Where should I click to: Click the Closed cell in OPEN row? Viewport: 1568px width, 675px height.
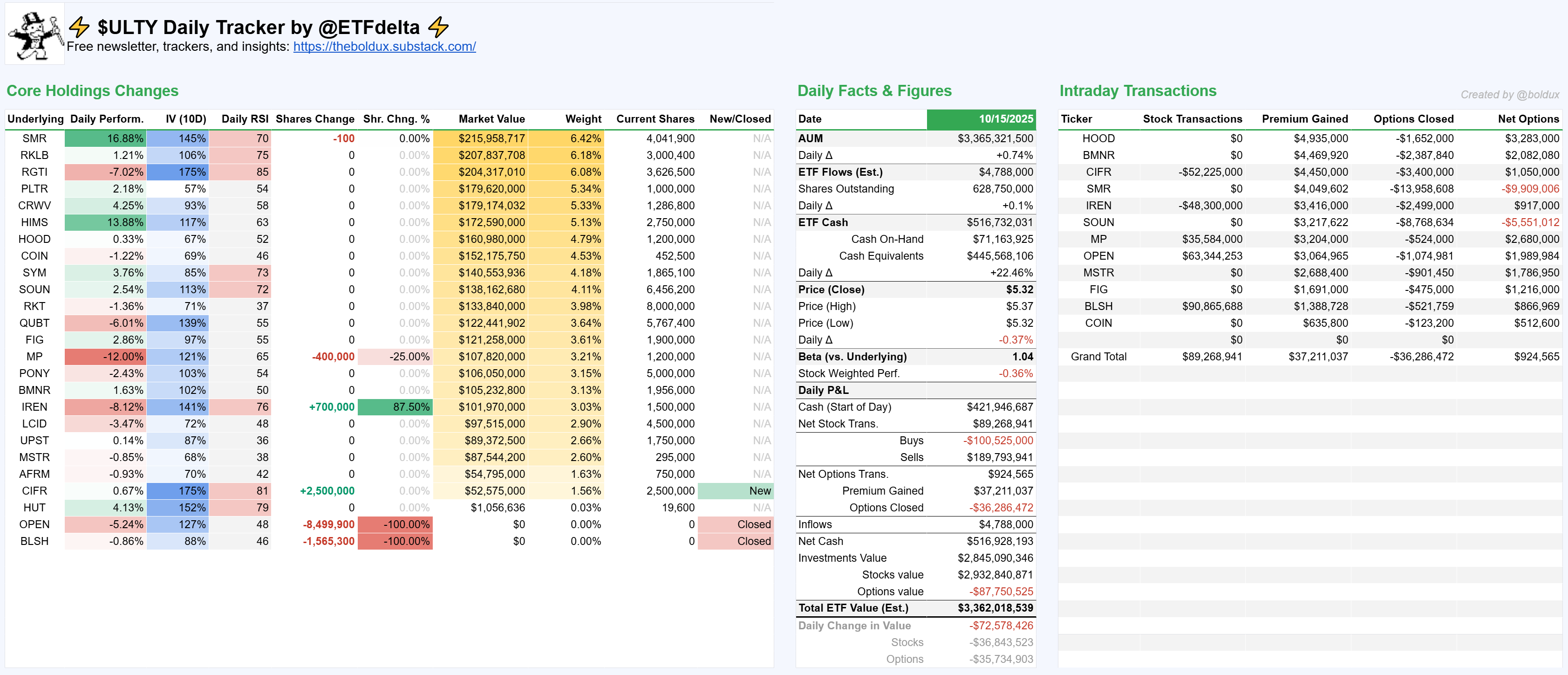(735, 524)
